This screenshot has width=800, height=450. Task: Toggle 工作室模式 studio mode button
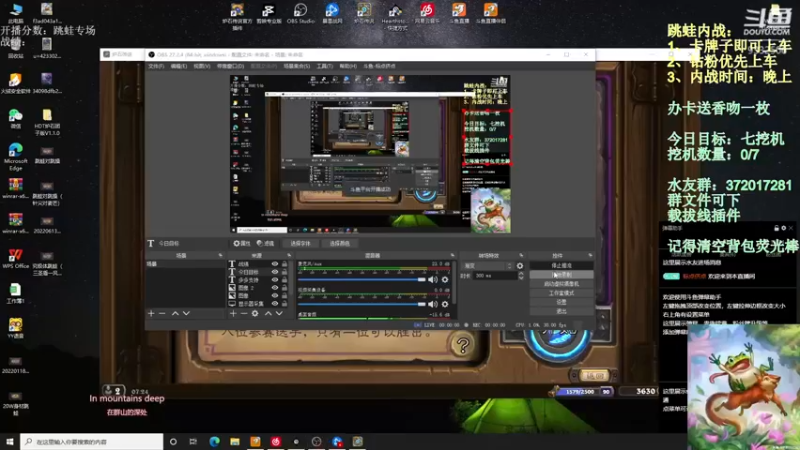(x=561, y=293)
